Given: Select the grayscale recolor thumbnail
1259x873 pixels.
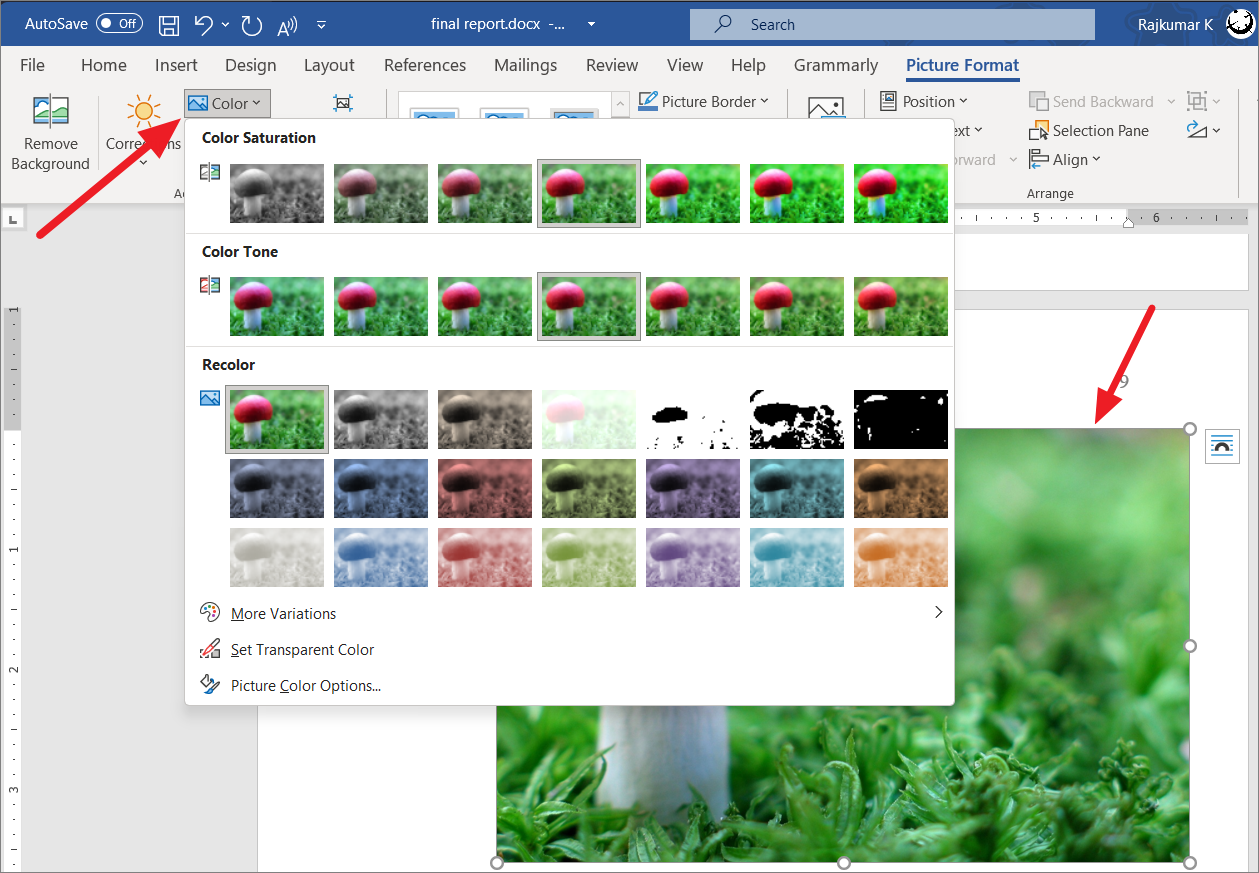Looking at the screenshot, I should pyautogui.click(x=381, y=419).
